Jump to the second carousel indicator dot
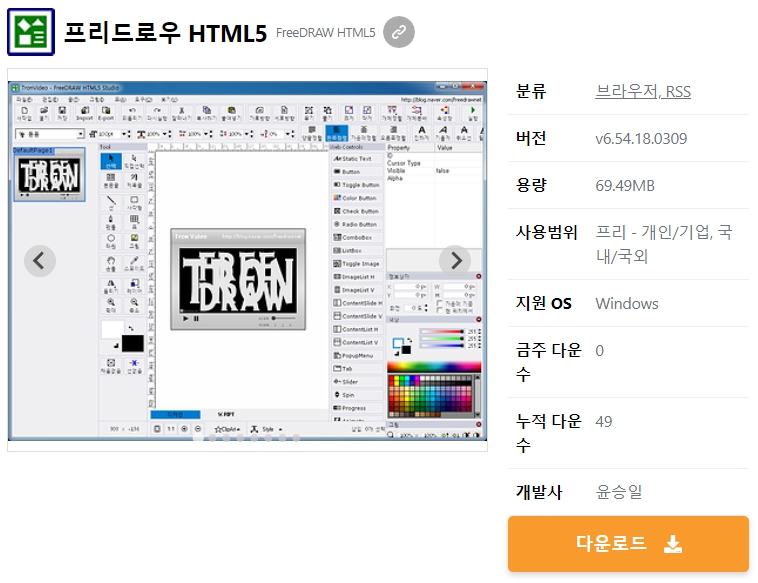This screenshot has height=583, width=758. tap(212, 437)
